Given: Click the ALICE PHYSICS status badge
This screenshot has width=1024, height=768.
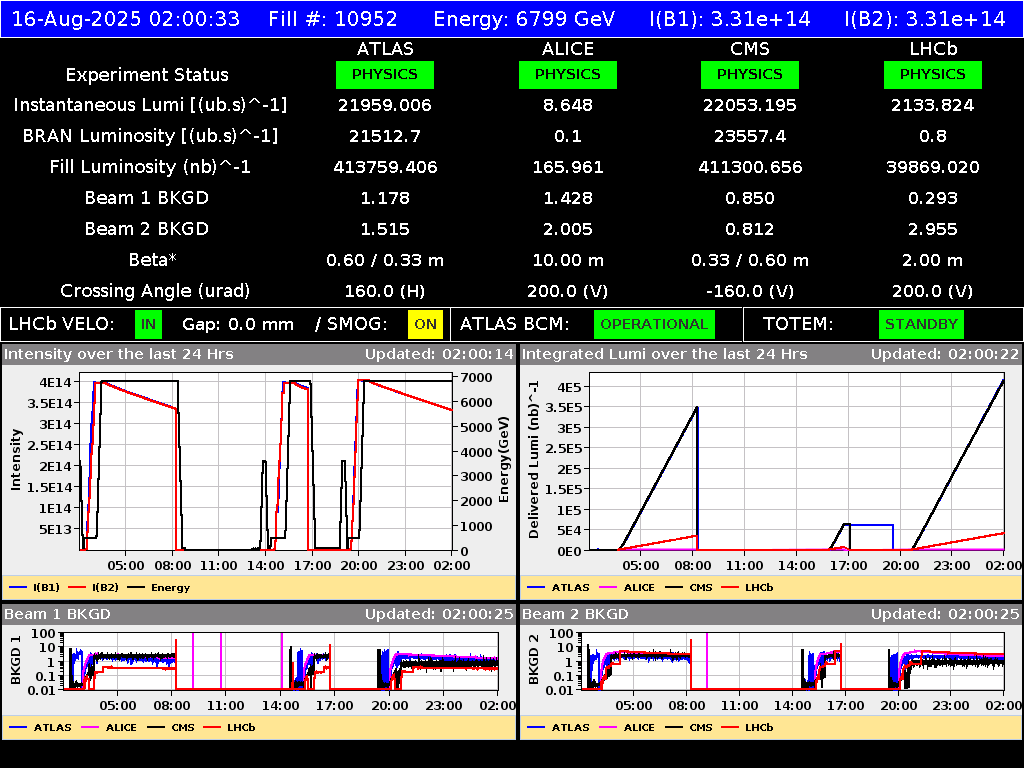Looking at the screenshot, I should (x=568, y=74).
